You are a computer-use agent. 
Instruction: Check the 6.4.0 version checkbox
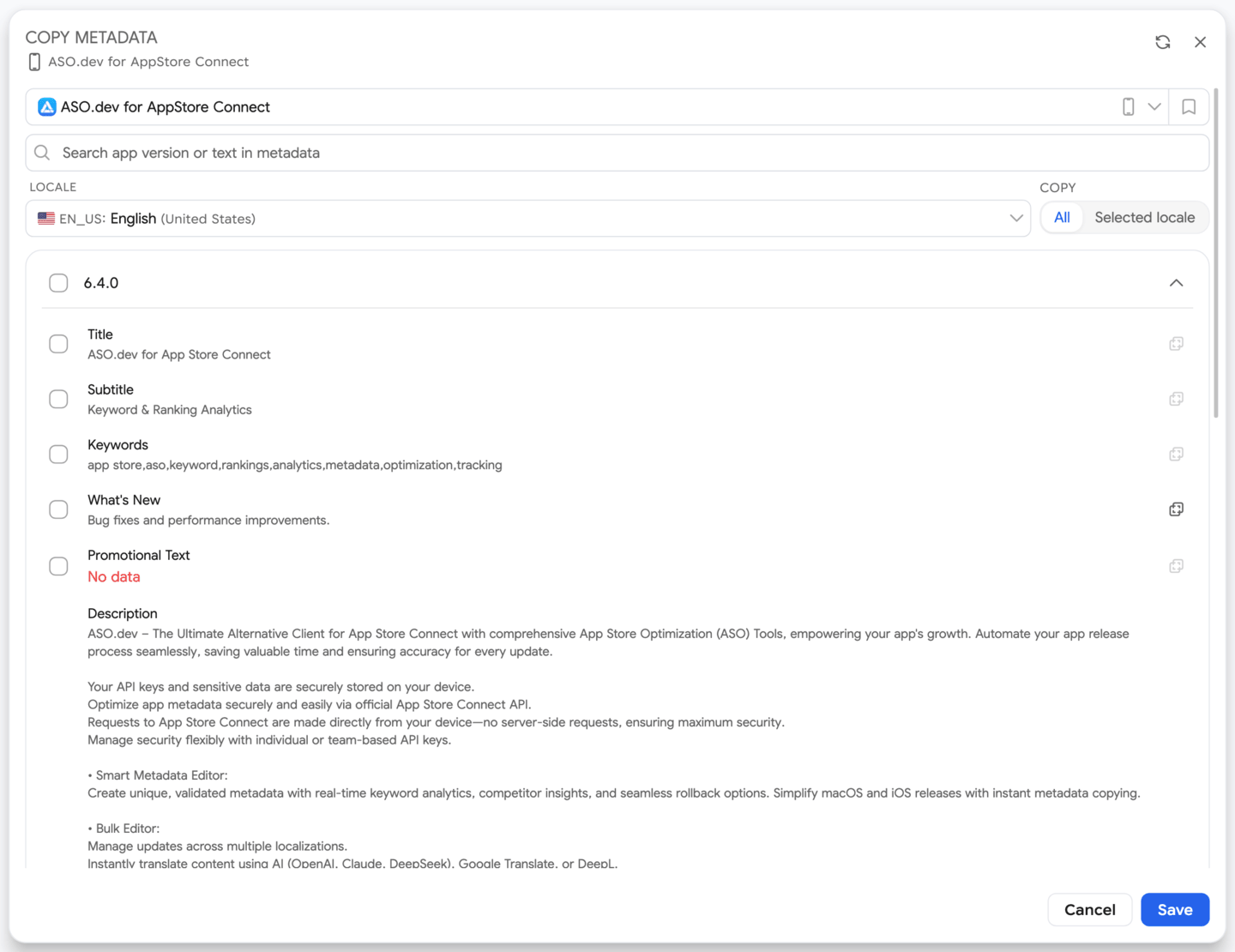pos(58,283)
